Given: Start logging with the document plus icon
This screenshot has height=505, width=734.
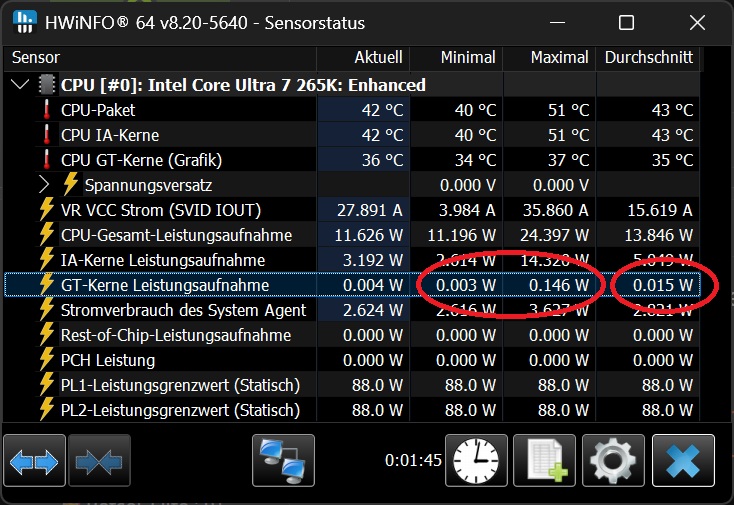Looking at the screenshot, I should 544,461.
